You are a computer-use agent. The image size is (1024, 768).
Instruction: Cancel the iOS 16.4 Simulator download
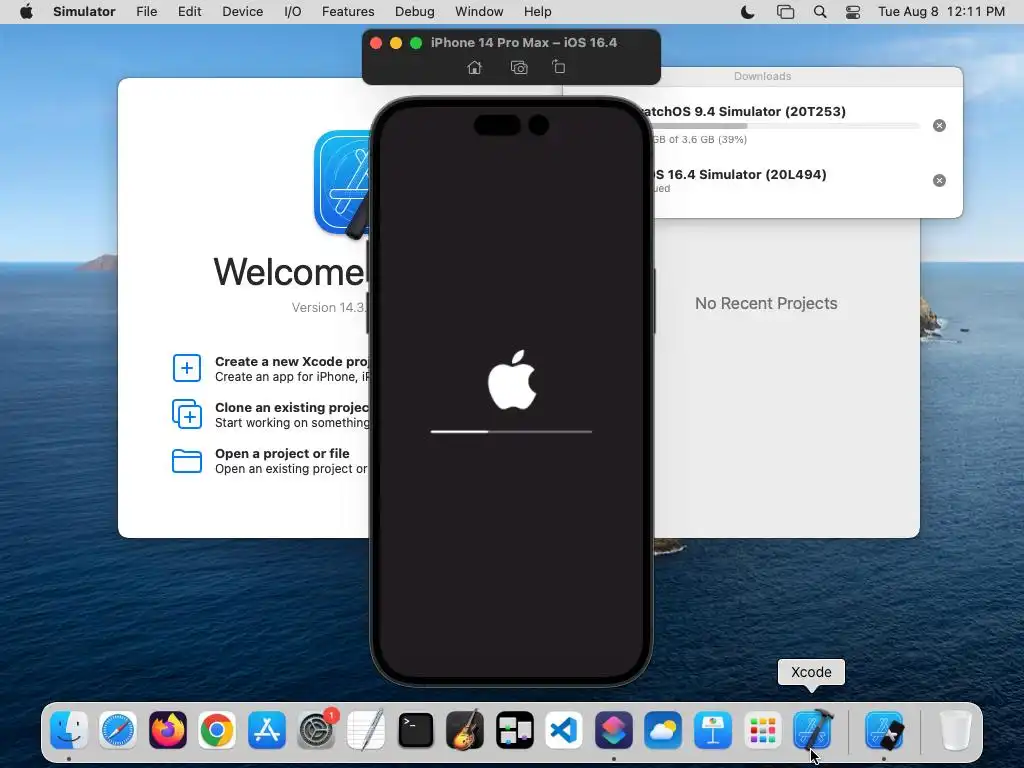[939, 180]
